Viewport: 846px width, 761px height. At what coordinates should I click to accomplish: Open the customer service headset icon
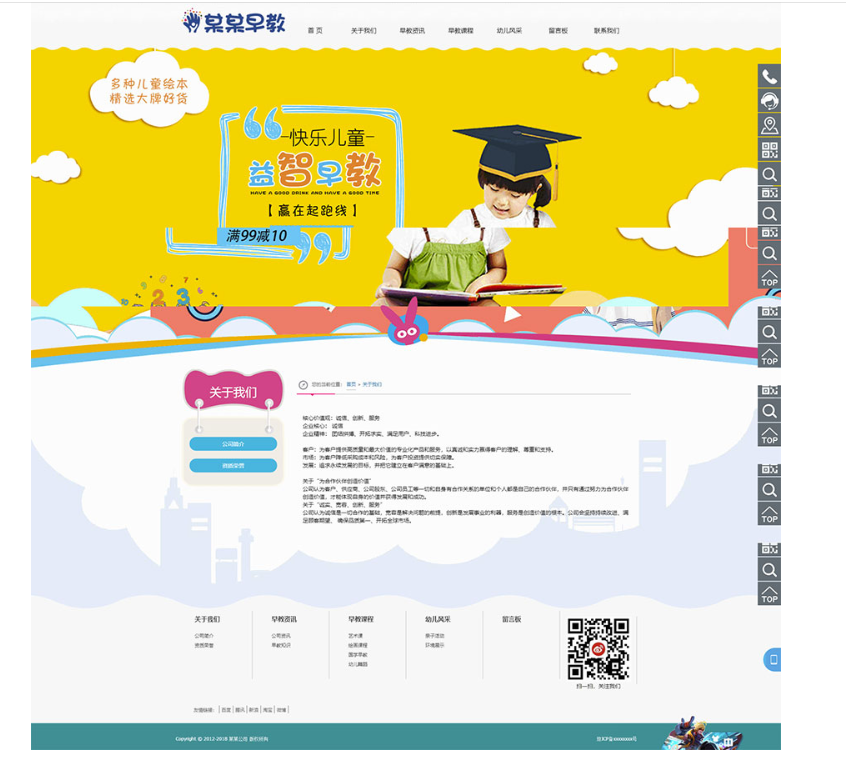click(x=769, y=101)
